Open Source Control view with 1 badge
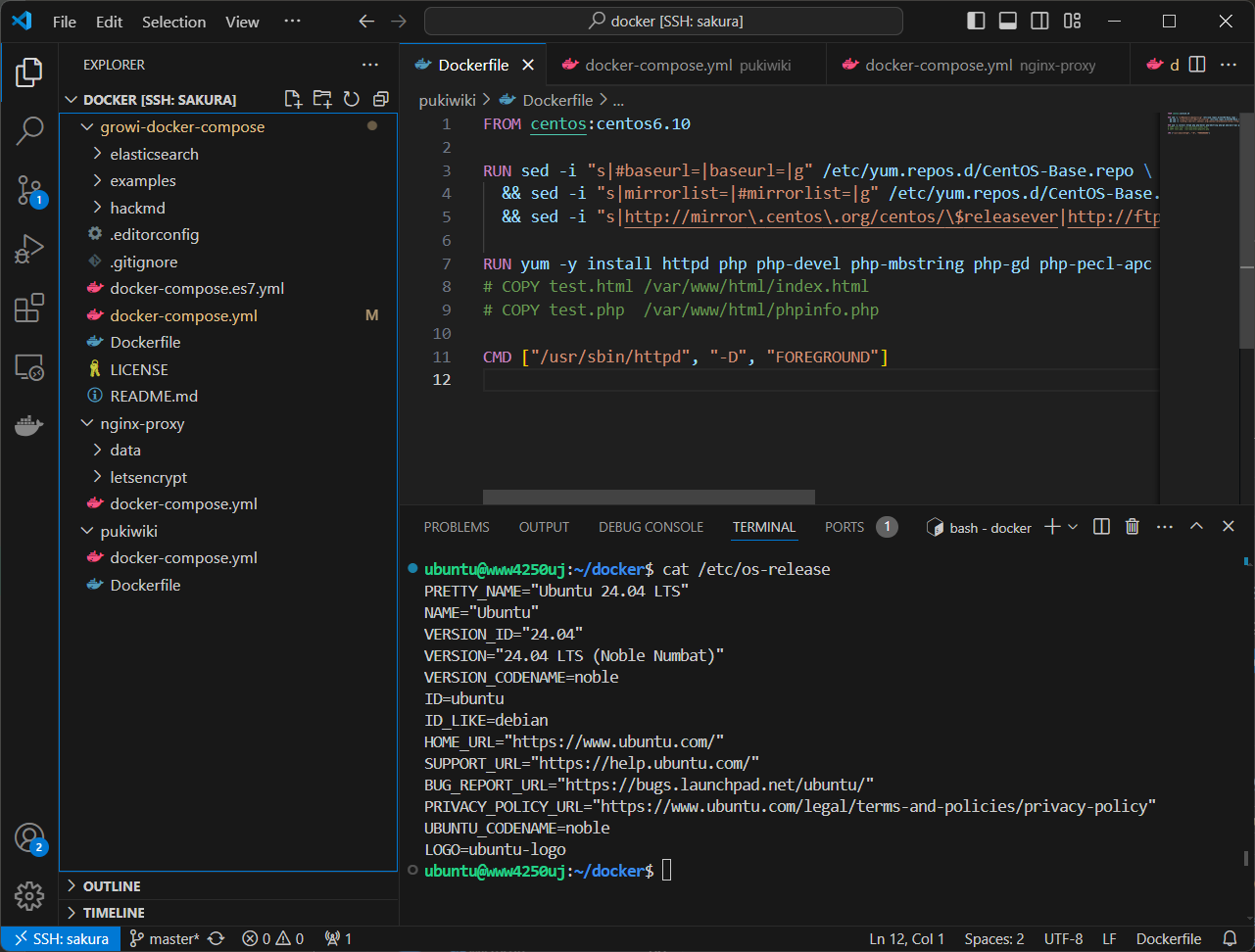The width and height of the screenshot is (1255, 952). tap(29, 190)
